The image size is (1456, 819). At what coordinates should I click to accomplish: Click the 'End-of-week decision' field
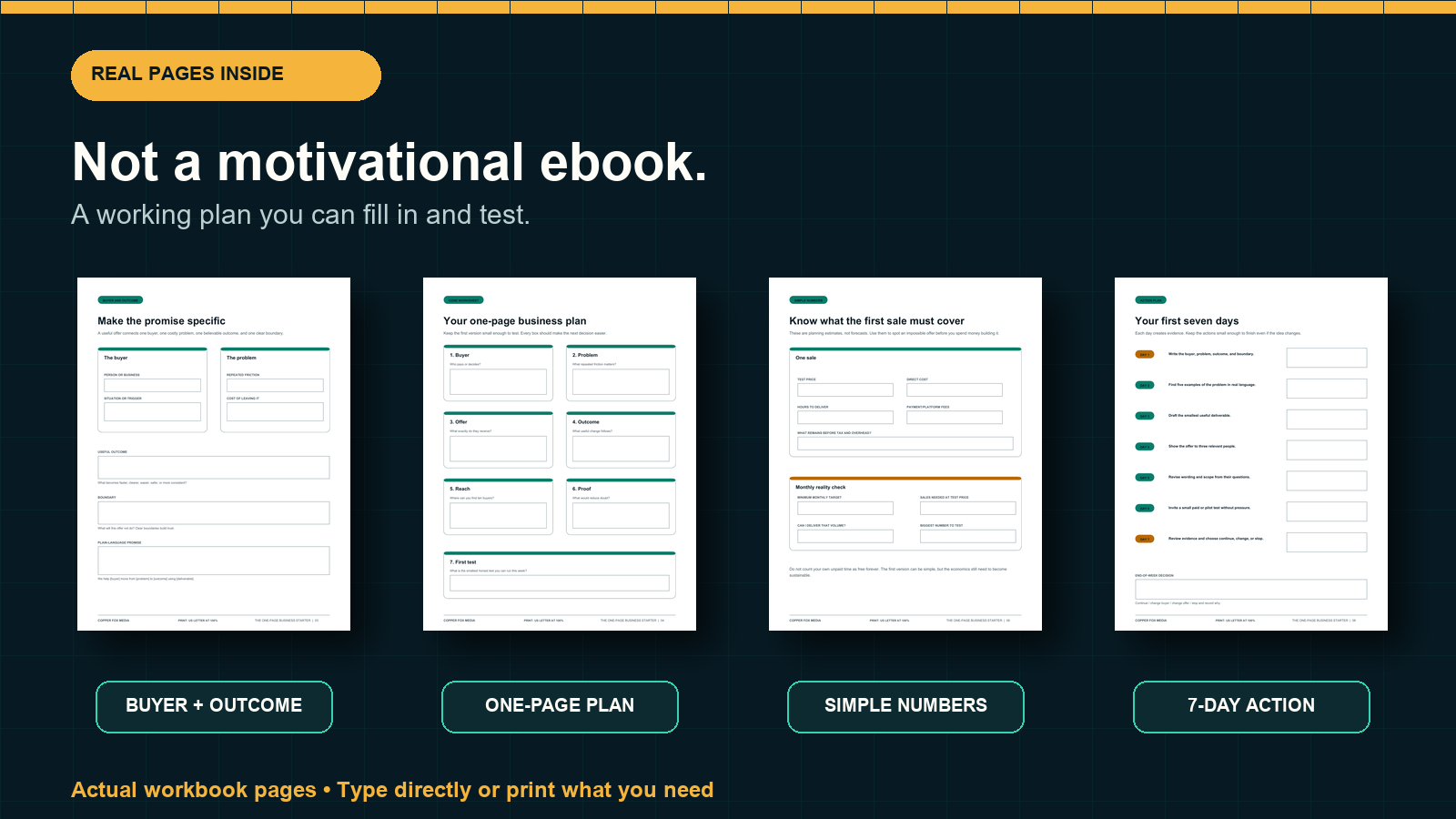click(x=1251, y=589)
